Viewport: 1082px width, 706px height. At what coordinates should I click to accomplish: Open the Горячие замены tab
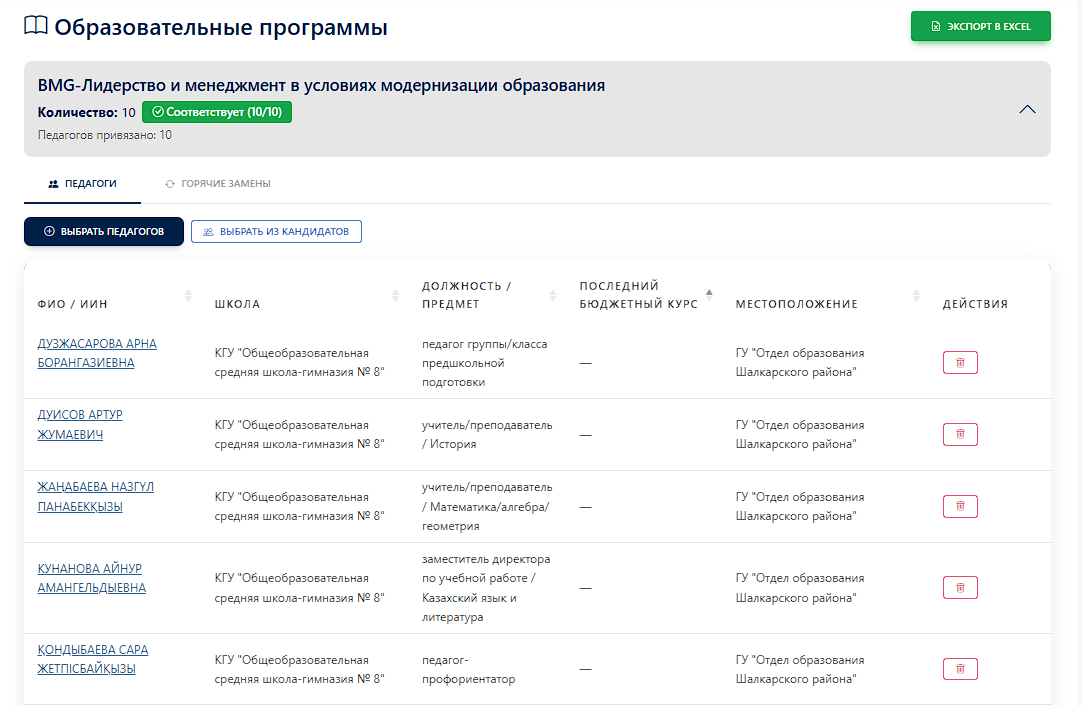click(x=218, y=184)
